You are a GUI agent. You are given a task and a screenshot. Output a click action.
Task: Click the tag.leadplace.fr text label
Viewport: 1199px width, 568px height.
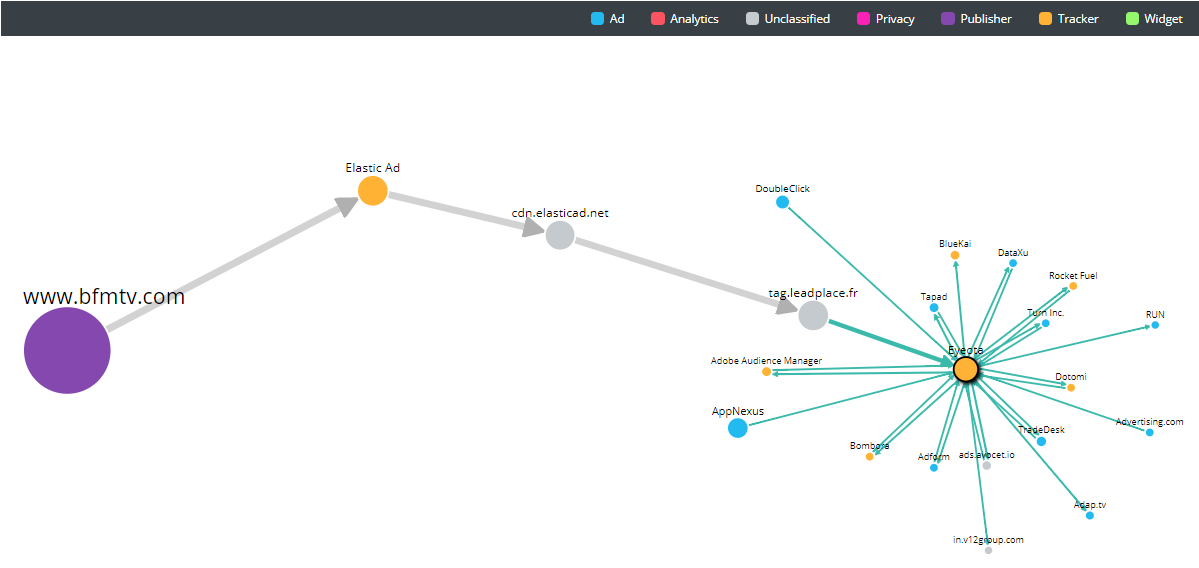coord(814,294)
